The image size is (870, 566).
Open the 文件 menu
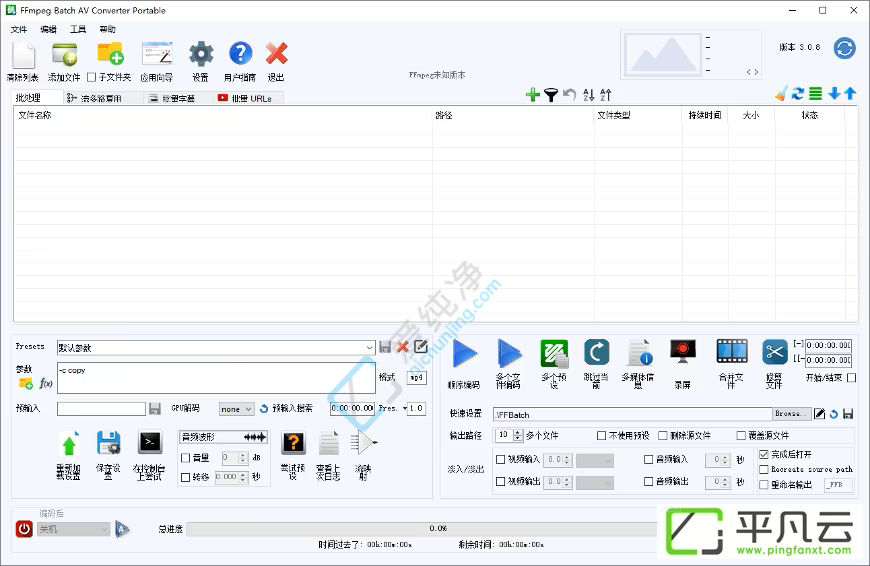tap(19, 29)
